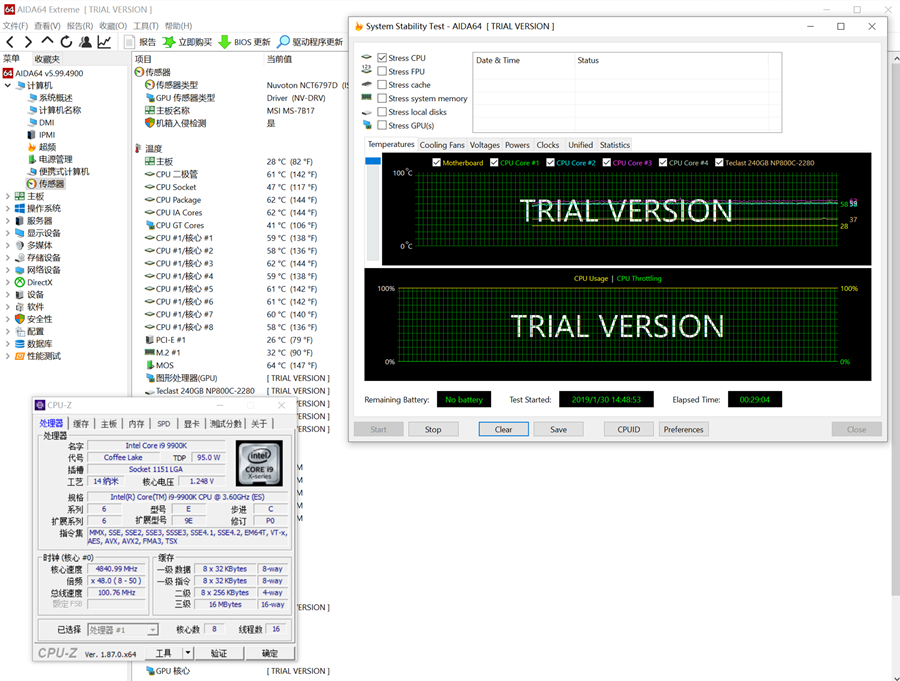Screen dimensions: 900x681
Task: Expand the 主板 tree node
Action: point(8,197)
